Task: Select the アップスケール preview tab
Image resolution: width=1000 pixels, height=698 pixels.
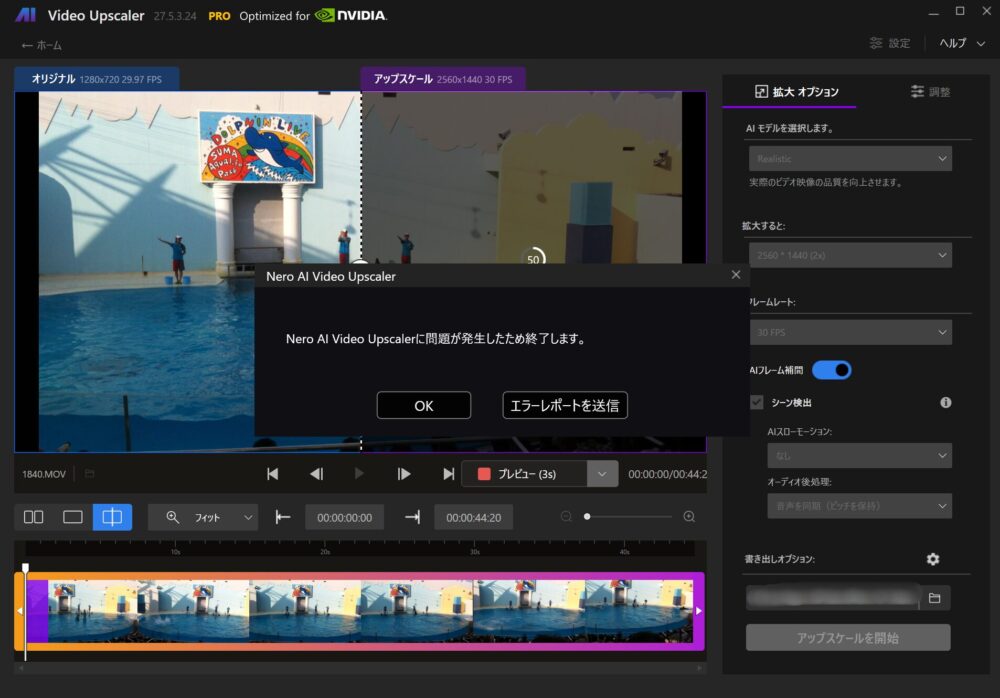Action: [443, 79]
